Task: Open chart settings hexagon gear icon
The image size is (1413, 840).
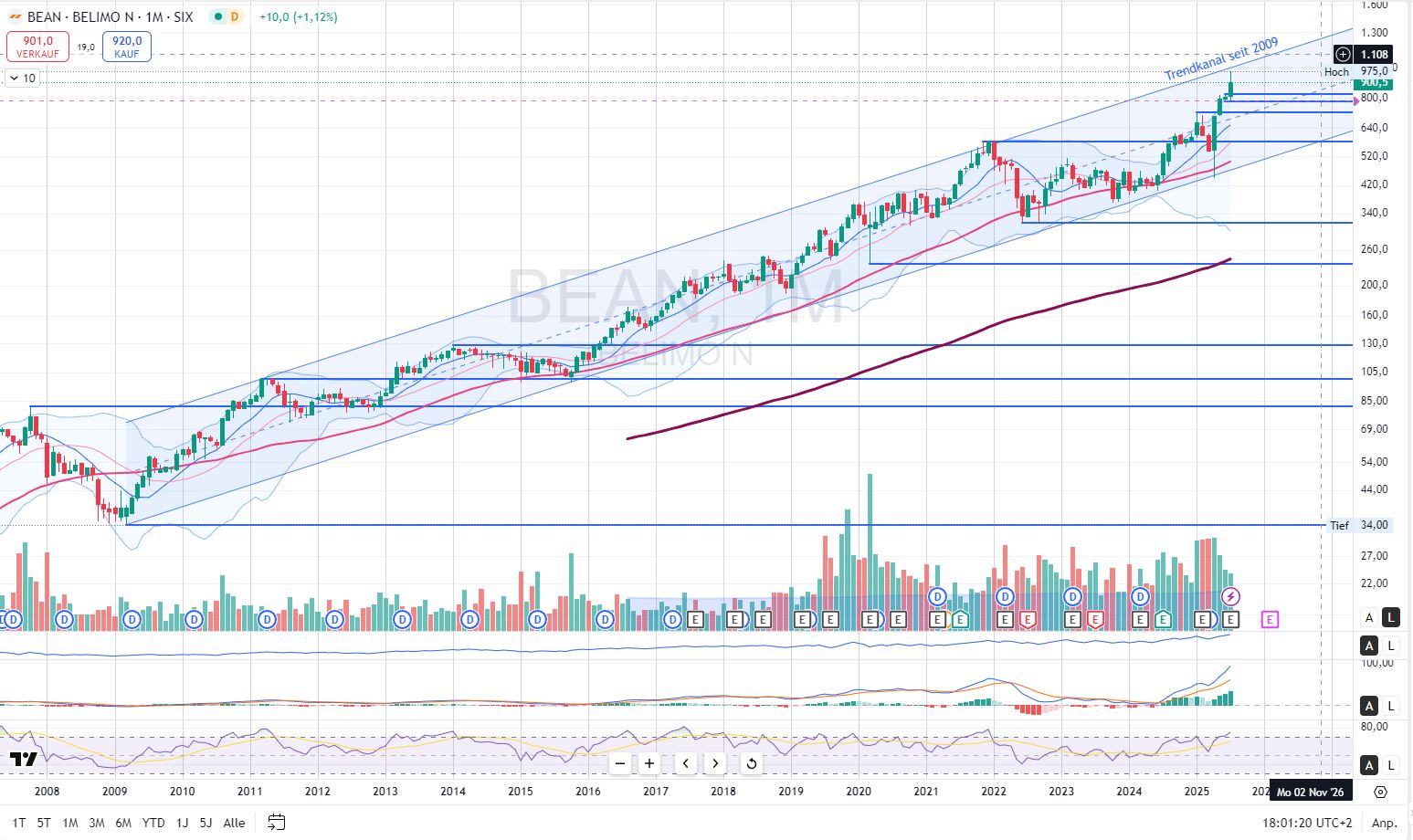Action: [1380, 792]
